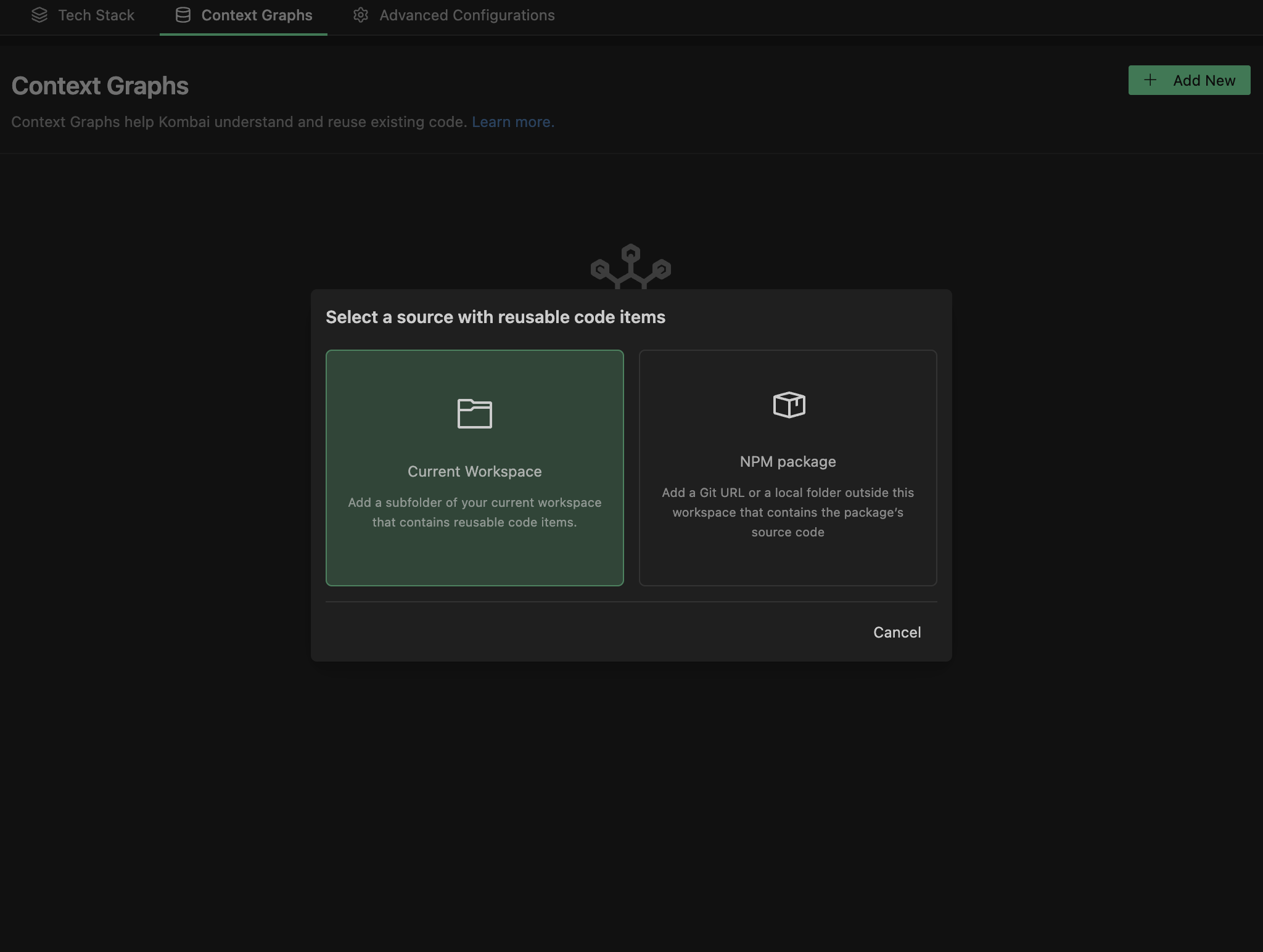Viewport: 1263px width, 952px height.
Task: Click the Context Graphs database icon
Action: (x=183, y=15)
